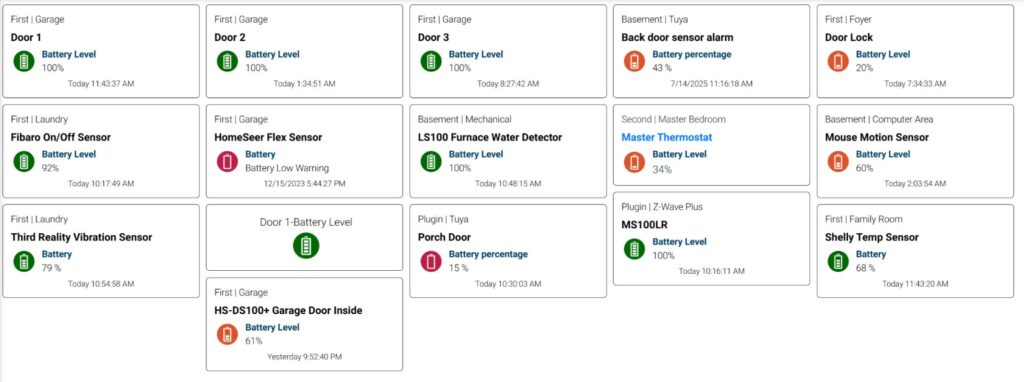Click the MS100LR full battery icon
The width and height of the screenshot is (1024, 382).
[634, 249]
